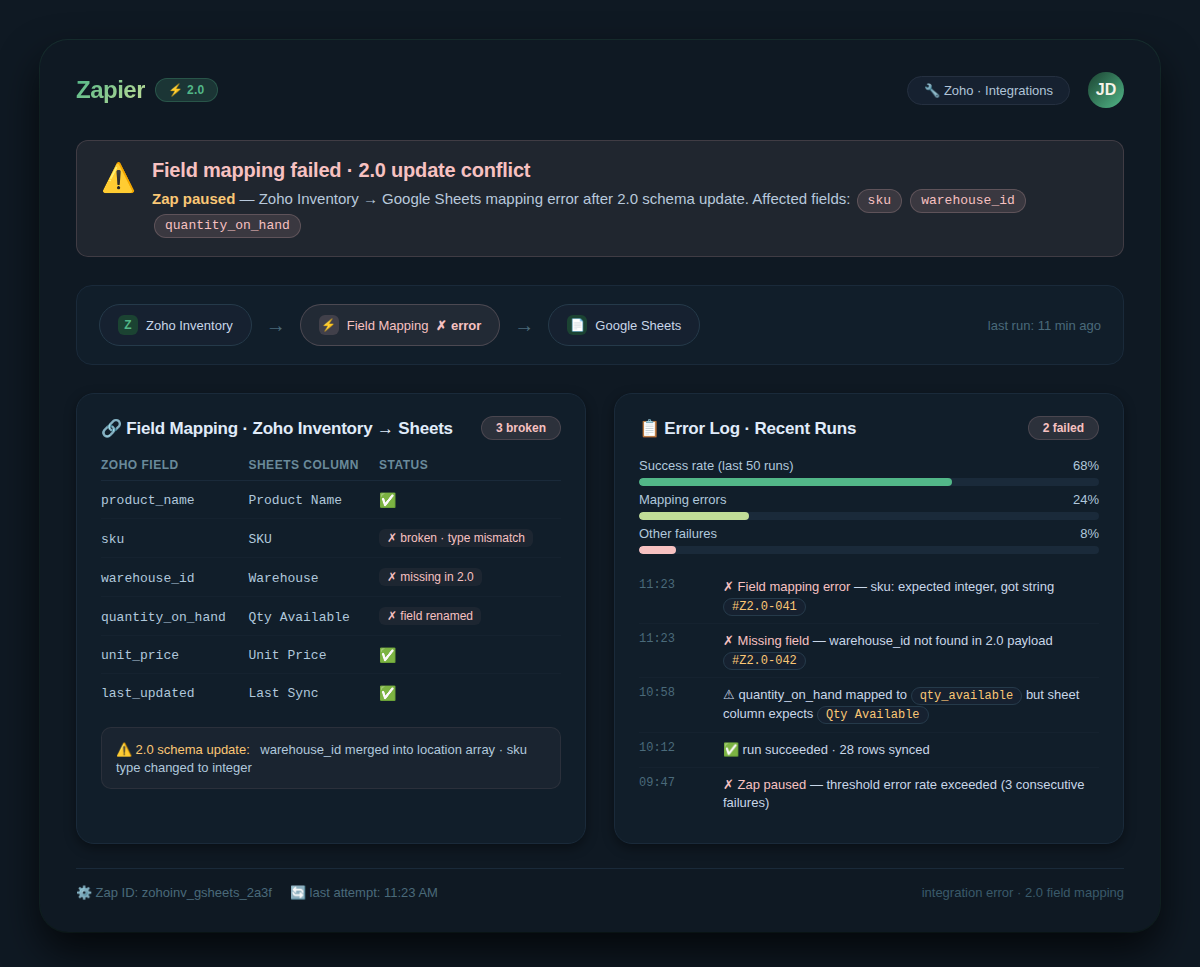Image resolution: width=1200 pixels, height=967 pixels.
Task: Click the 68% success rate value
Action: click(x=1086, y=466)
